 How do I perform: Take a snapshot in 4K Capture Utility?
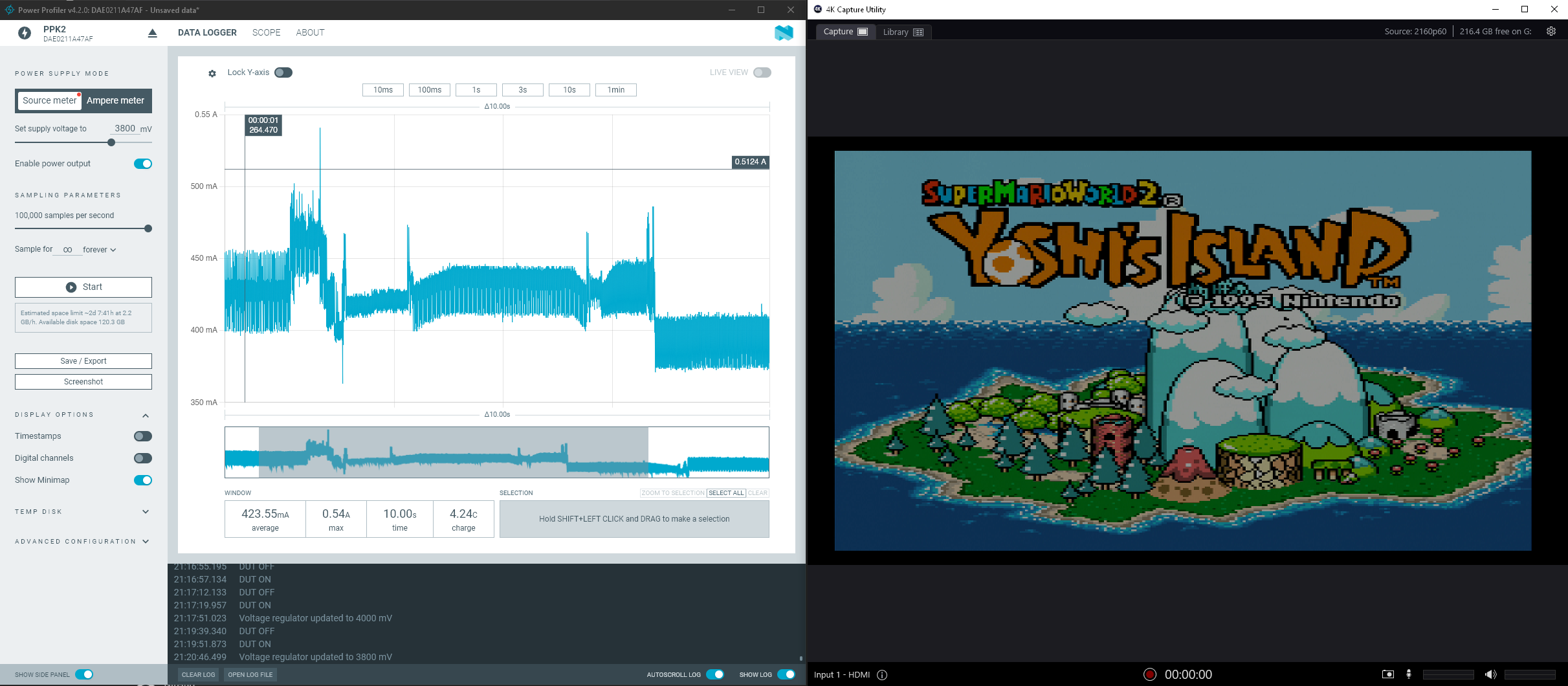(x=1387, y=674)
